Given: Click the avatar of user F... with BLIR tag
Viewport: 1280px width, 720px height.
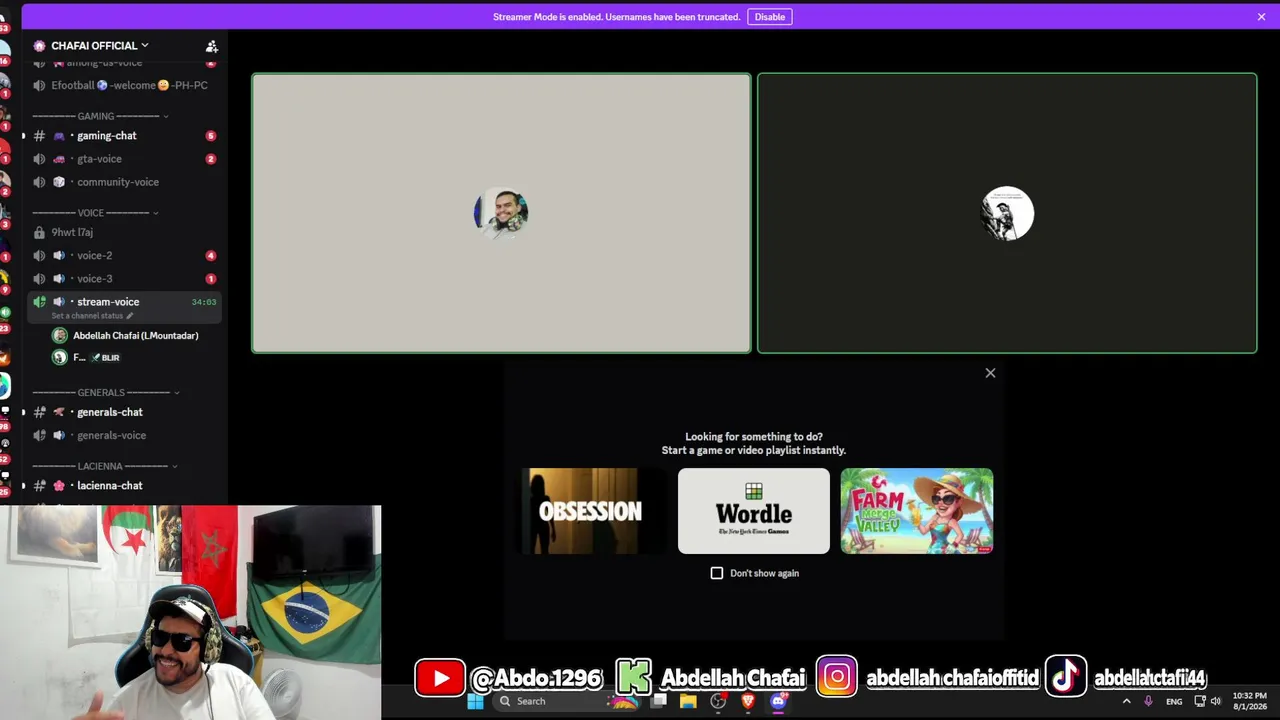Looking at the screenshot, I should pos(60,357).
